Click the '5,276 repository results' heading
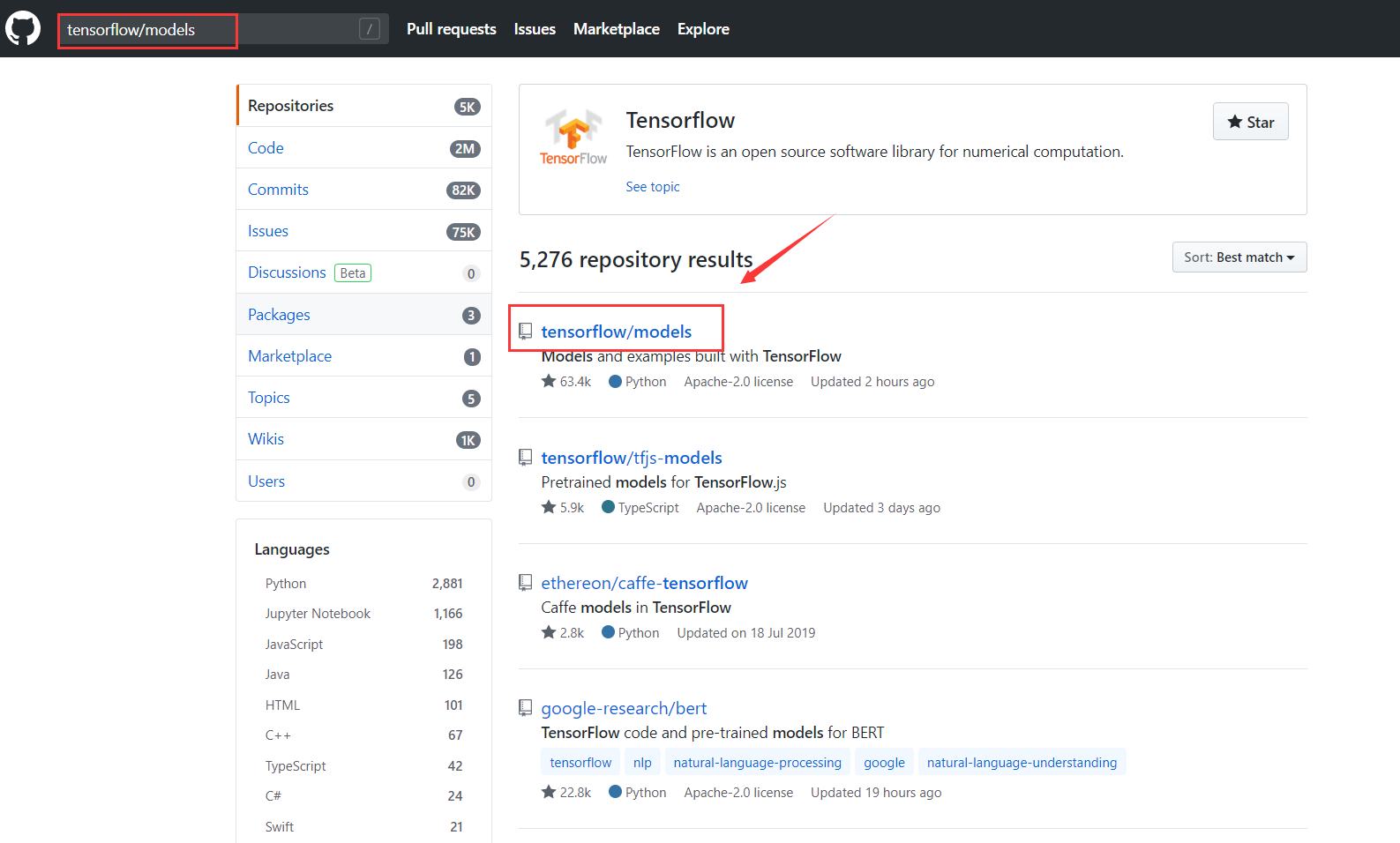1400x843 pixels. [636, 259]
